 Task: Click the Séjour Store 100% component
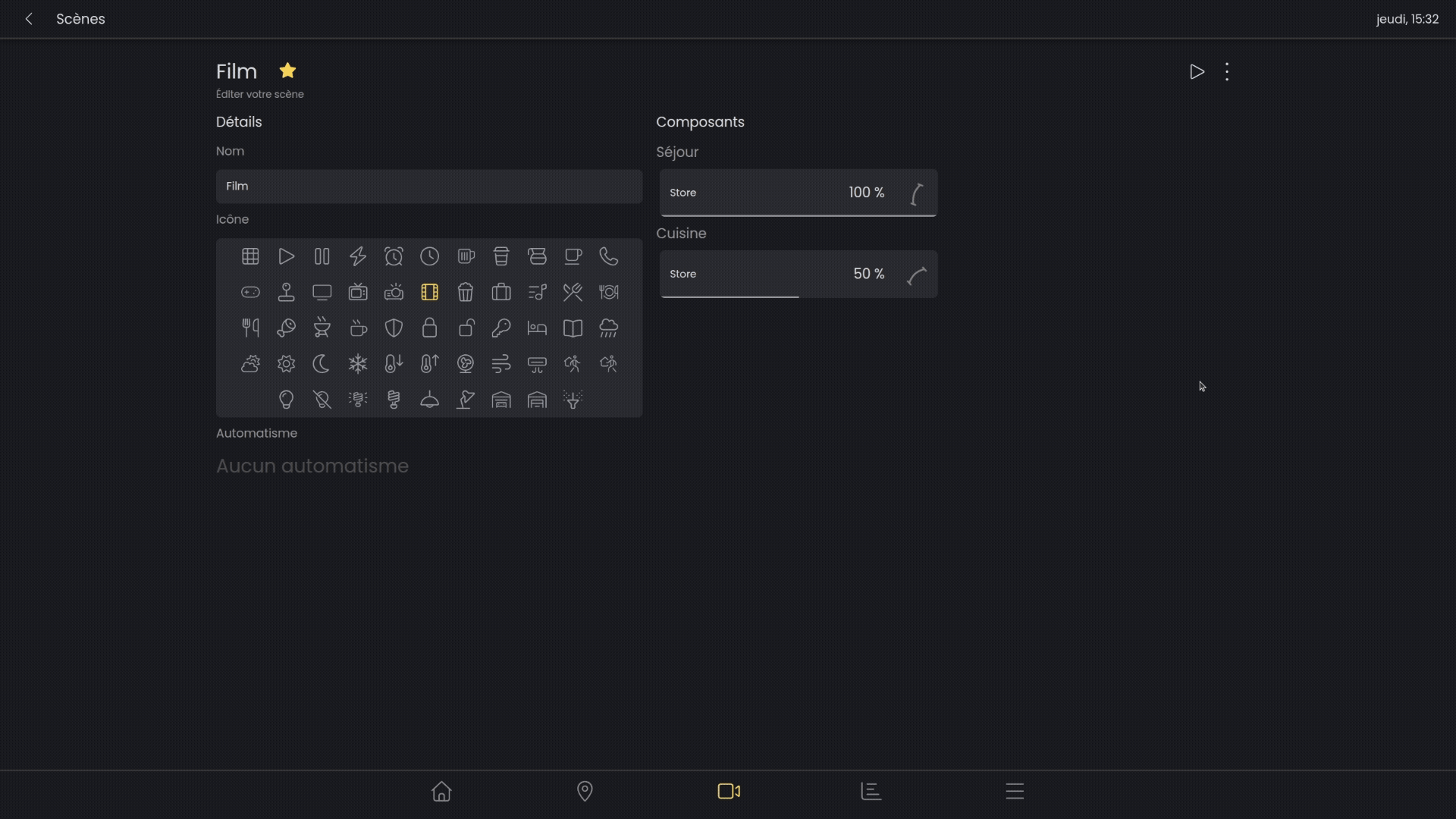(798, 193)
